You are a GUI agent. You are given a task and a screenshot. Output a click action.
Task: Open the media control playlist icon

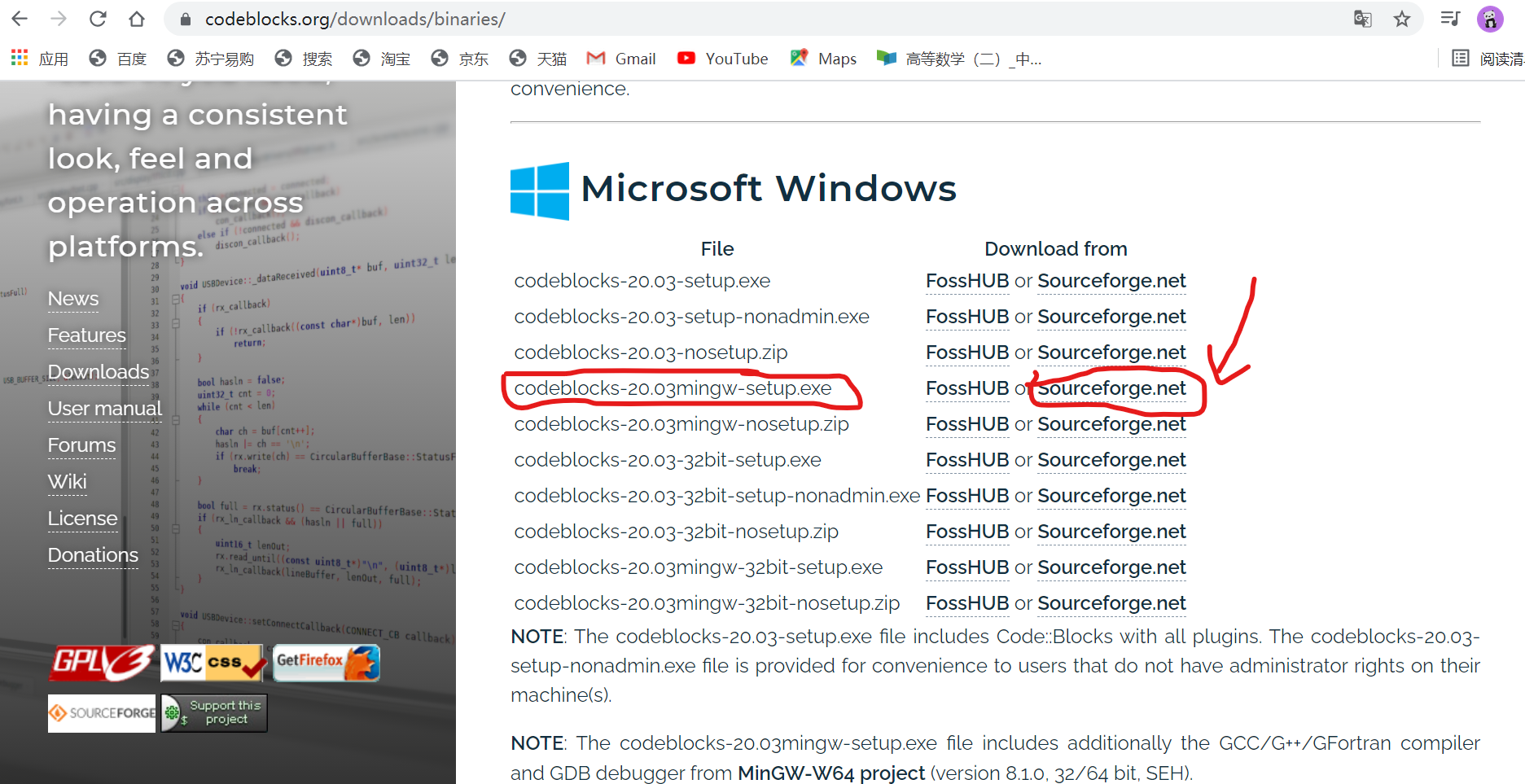[x=1450, y=19]
